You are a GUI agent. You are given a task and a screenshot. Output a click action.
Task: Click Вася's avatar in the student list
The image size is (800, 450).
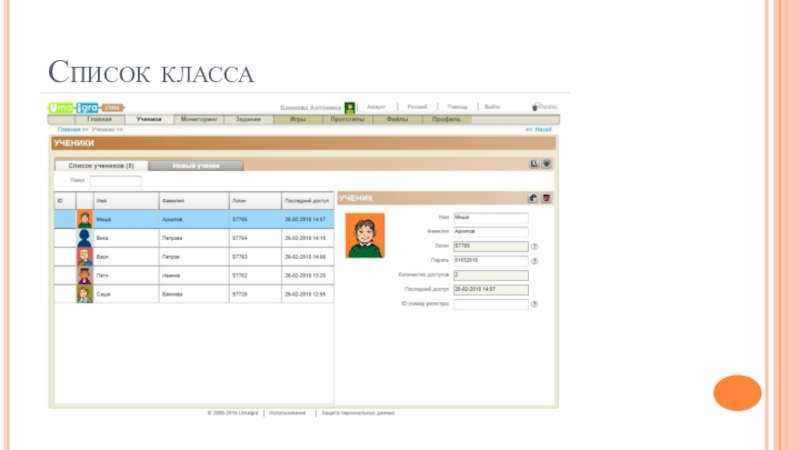[x=85, y=257]
